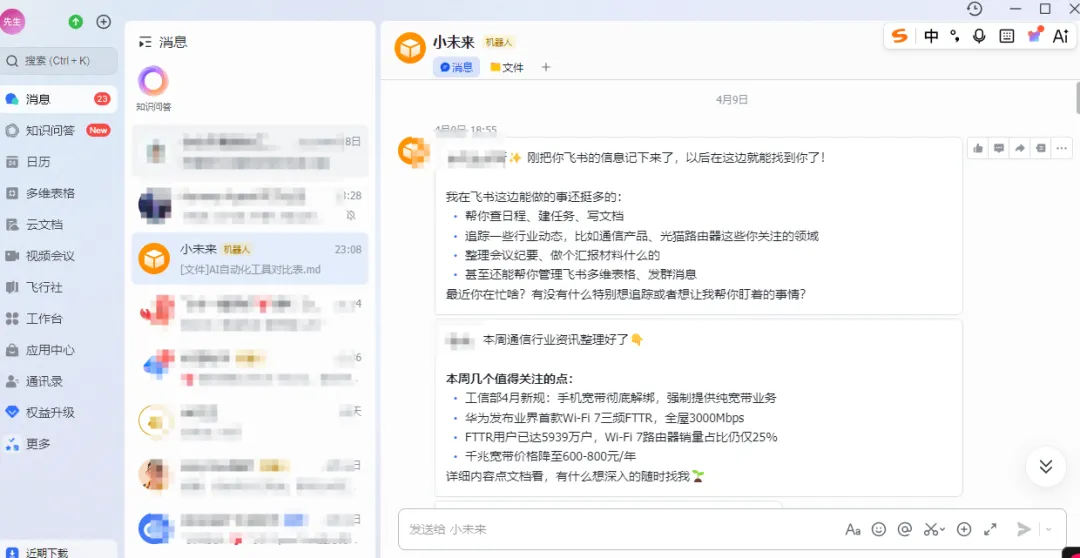Click the @ mention icon in composer
Viewport: 1080px width, 558px height.
point(905,529)
